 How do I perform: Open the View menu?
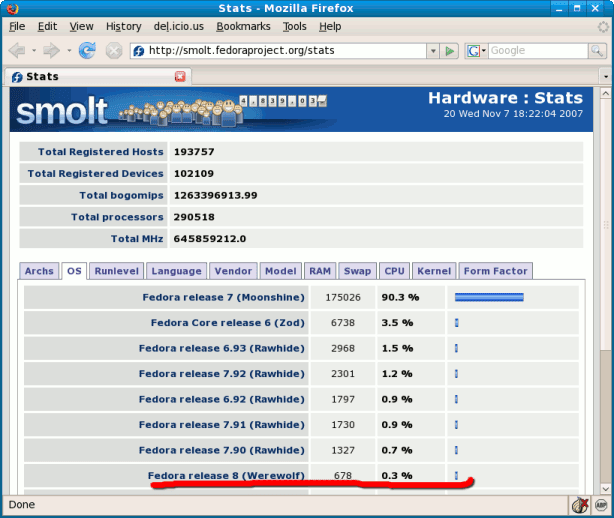[81, 26]
